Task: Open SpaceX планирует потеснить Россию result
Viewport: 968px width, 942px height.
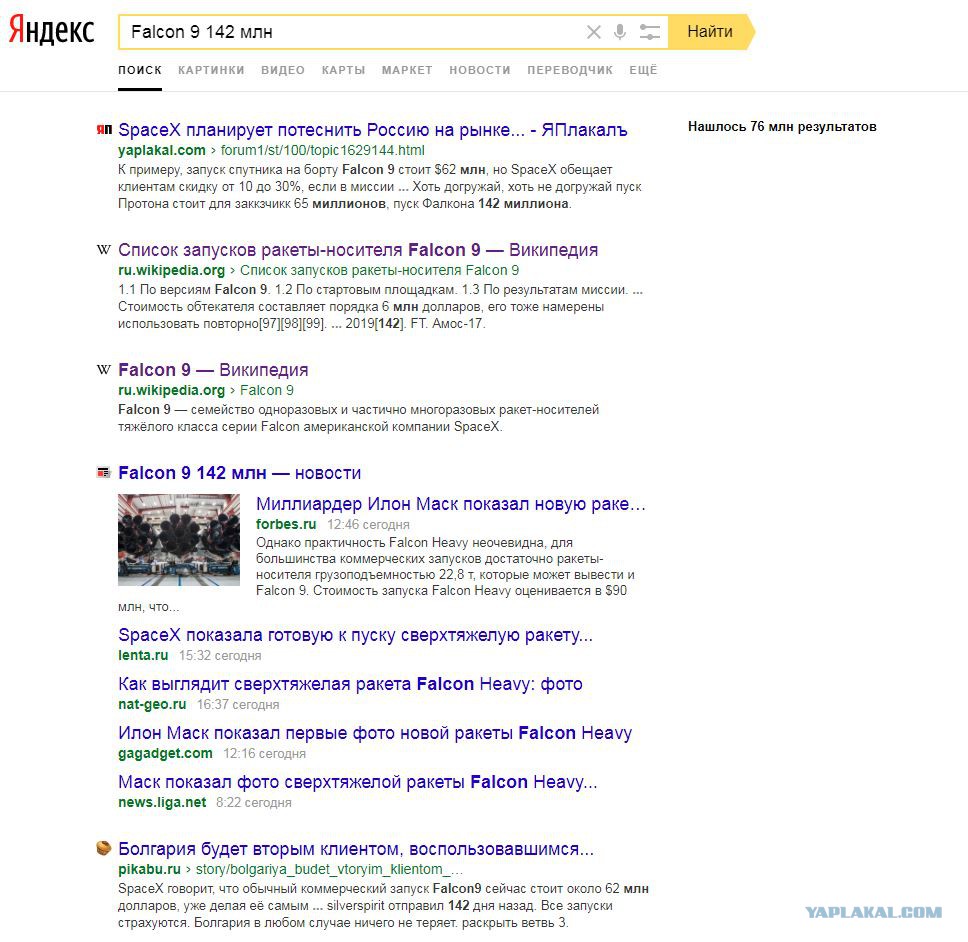Action: pos(372,130)
